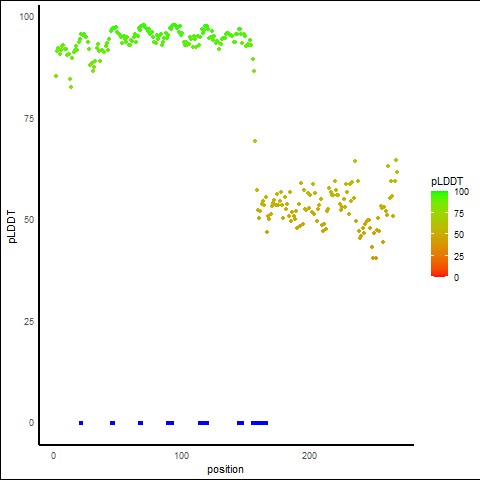This screenshot has height=480, width=480.
Task: Click the y-axis tick label 100 at top
Action: 27,16
